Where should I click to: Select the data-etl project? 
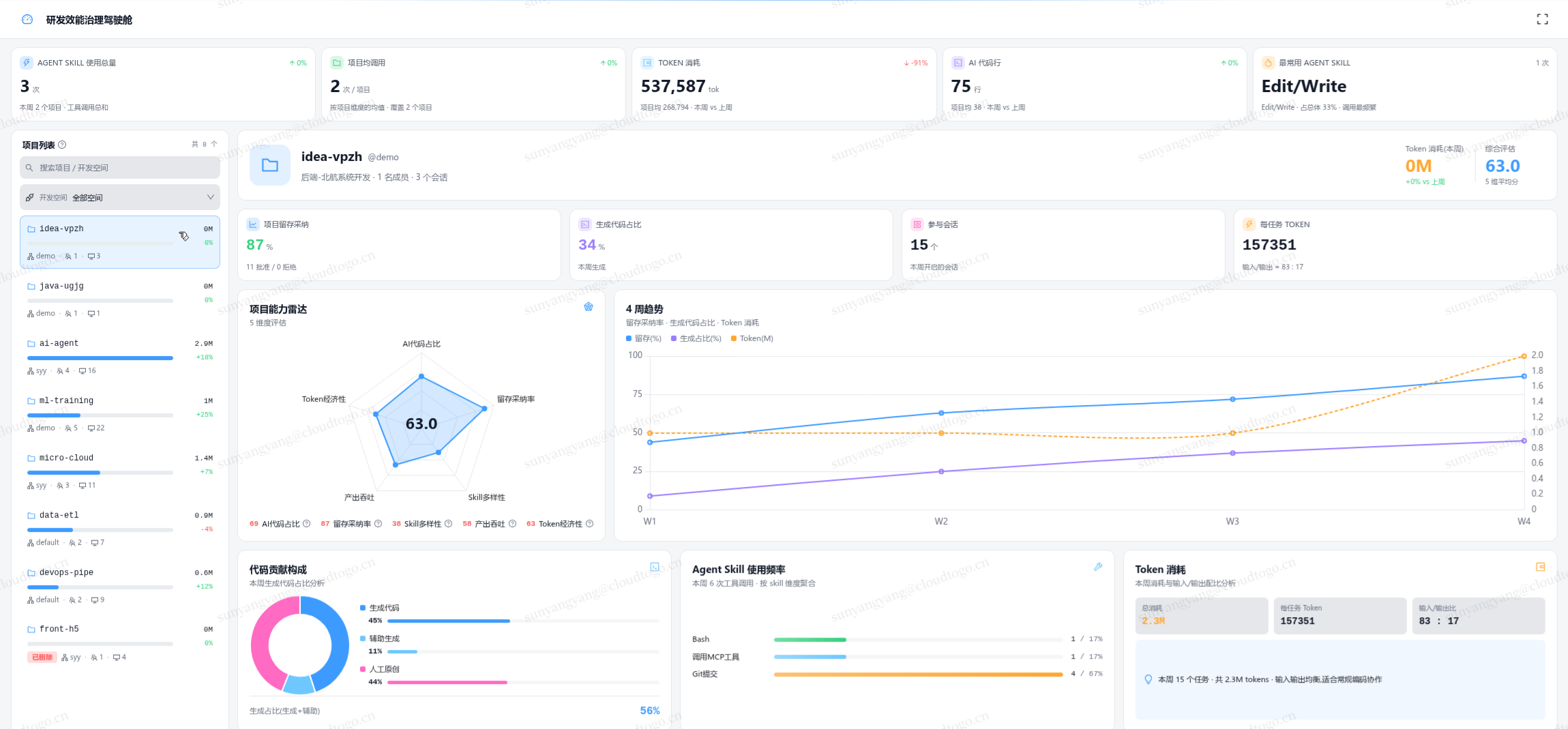(x=120, y=529)
